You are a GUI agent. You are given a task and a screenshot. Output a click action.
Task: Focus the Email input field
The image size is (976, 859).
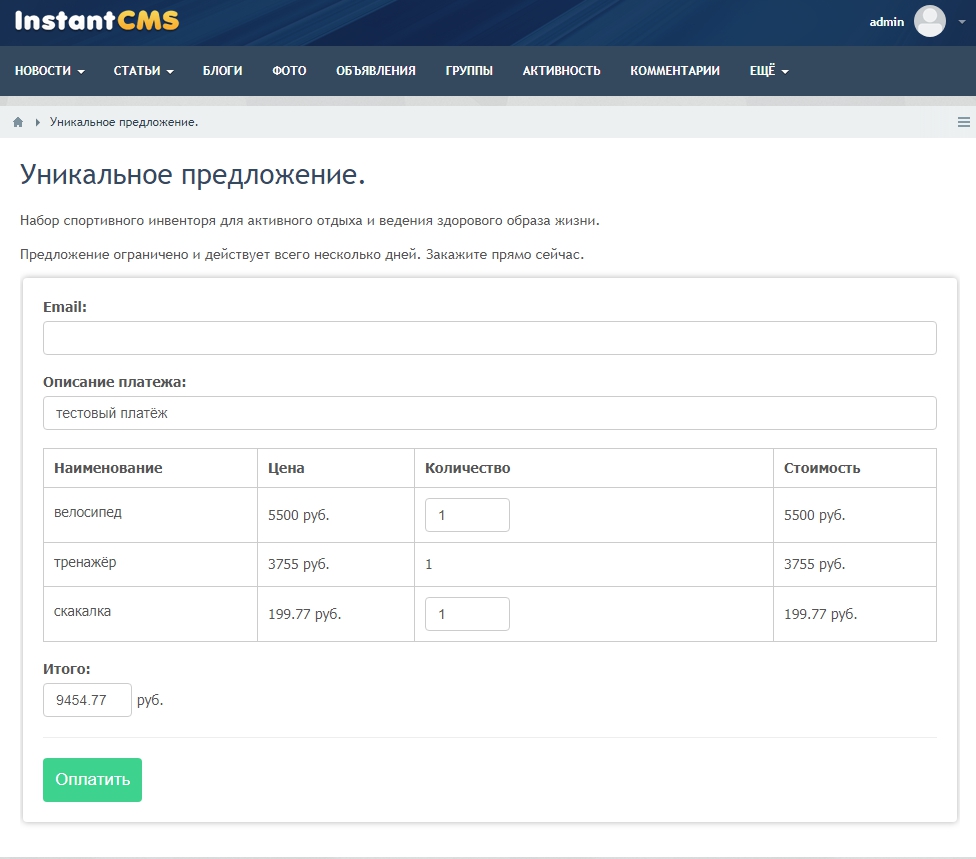(x=489, y=338)
